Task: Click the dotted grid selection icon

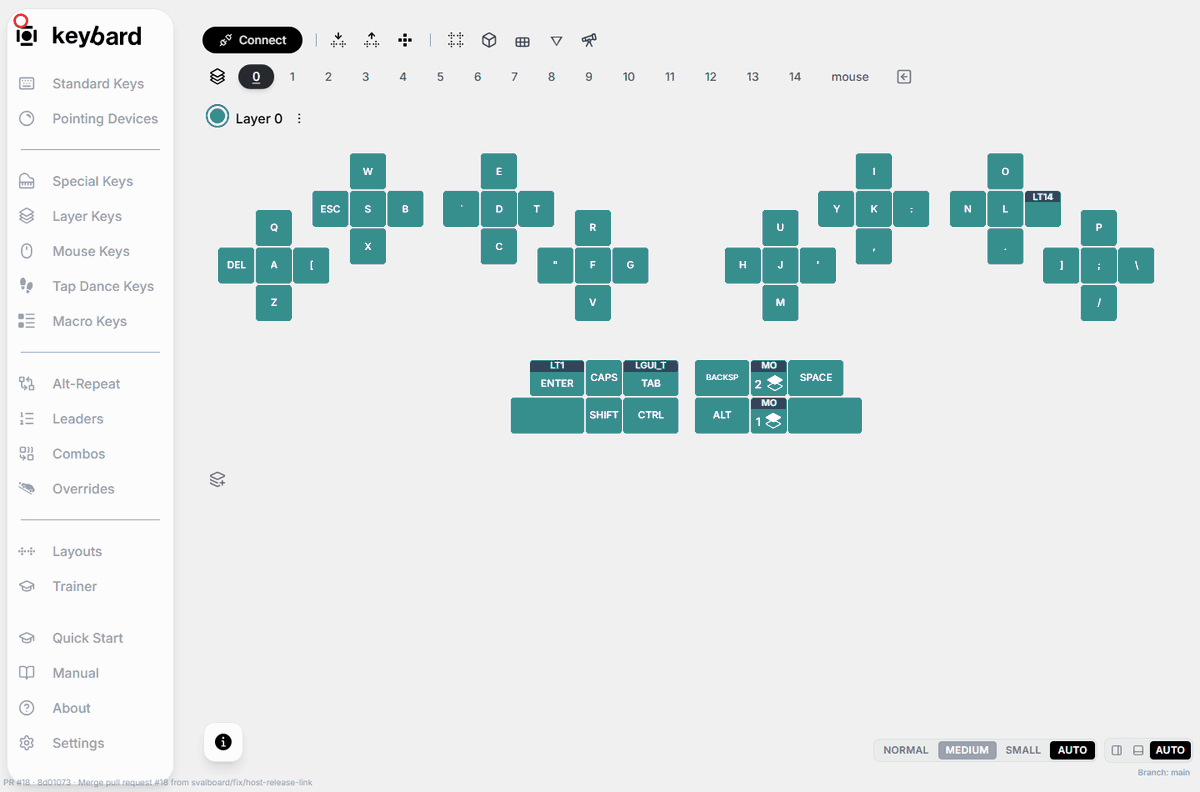Action: 456,40
